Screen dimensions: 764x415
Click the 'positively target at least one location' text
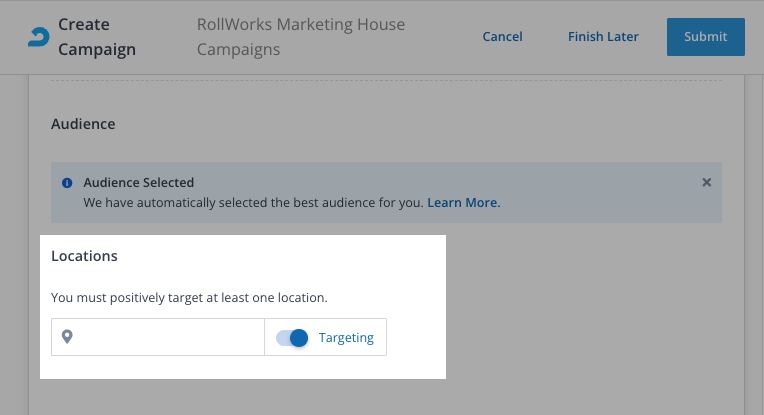point(189,297)
